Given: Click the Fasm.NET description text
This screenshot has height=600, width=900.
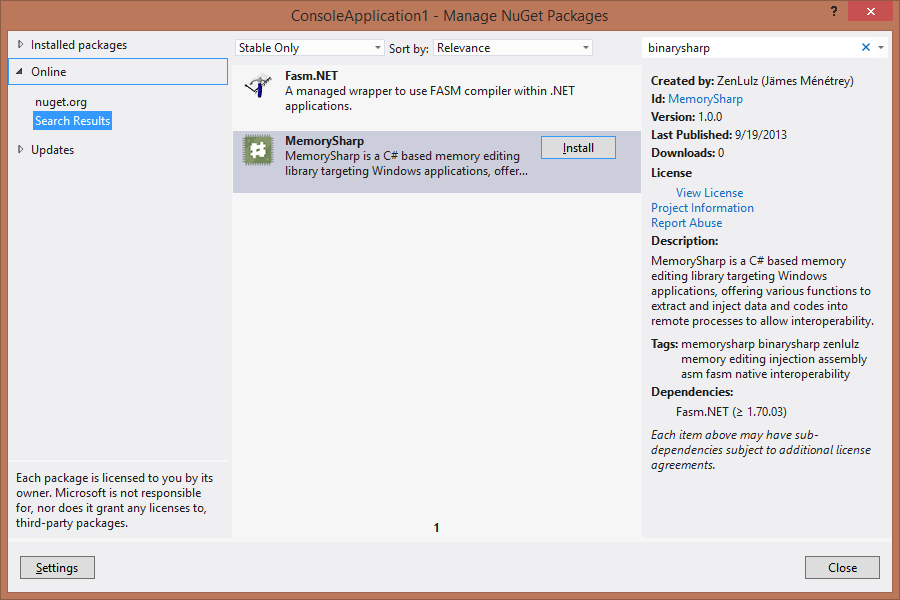Looking at the screenshot, I should 430,98.
